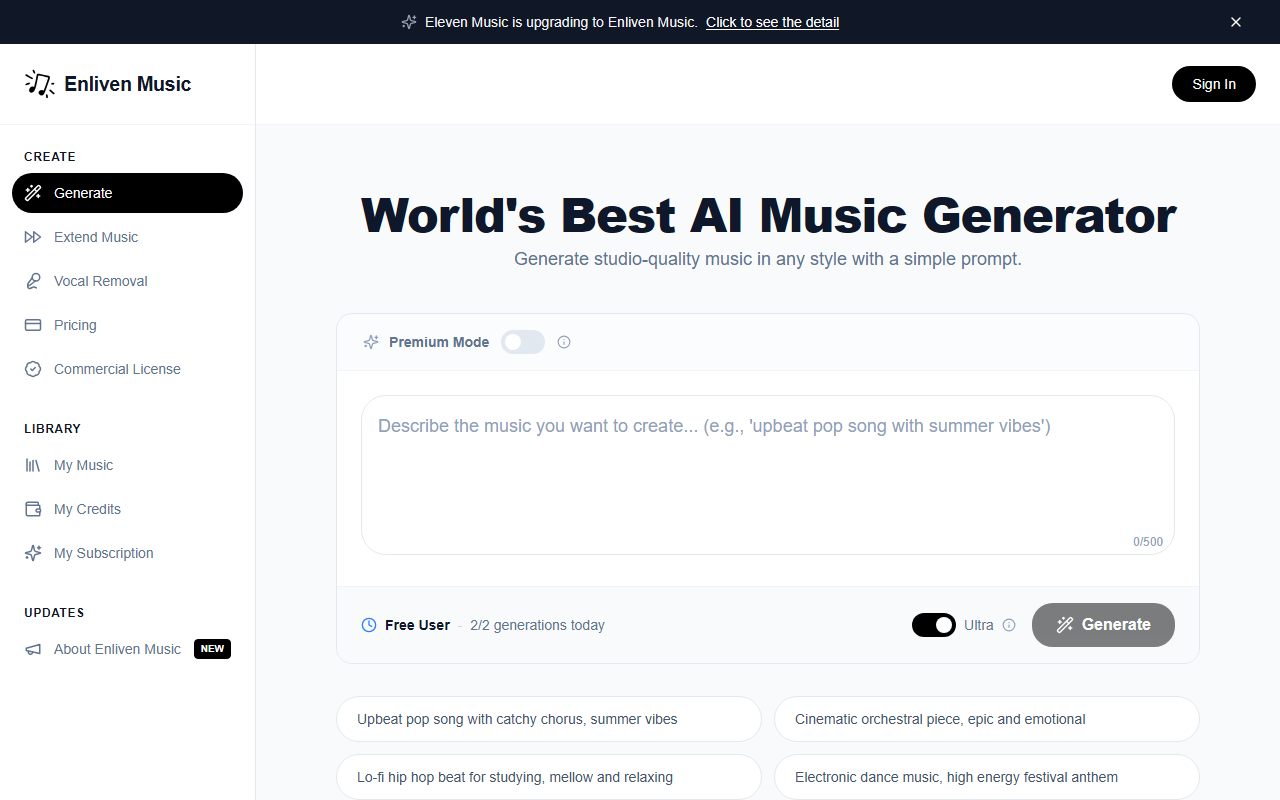1280x800 pixels.
Task: Click the sparkle icon beside My Subscription
Action: pos(33,553)
